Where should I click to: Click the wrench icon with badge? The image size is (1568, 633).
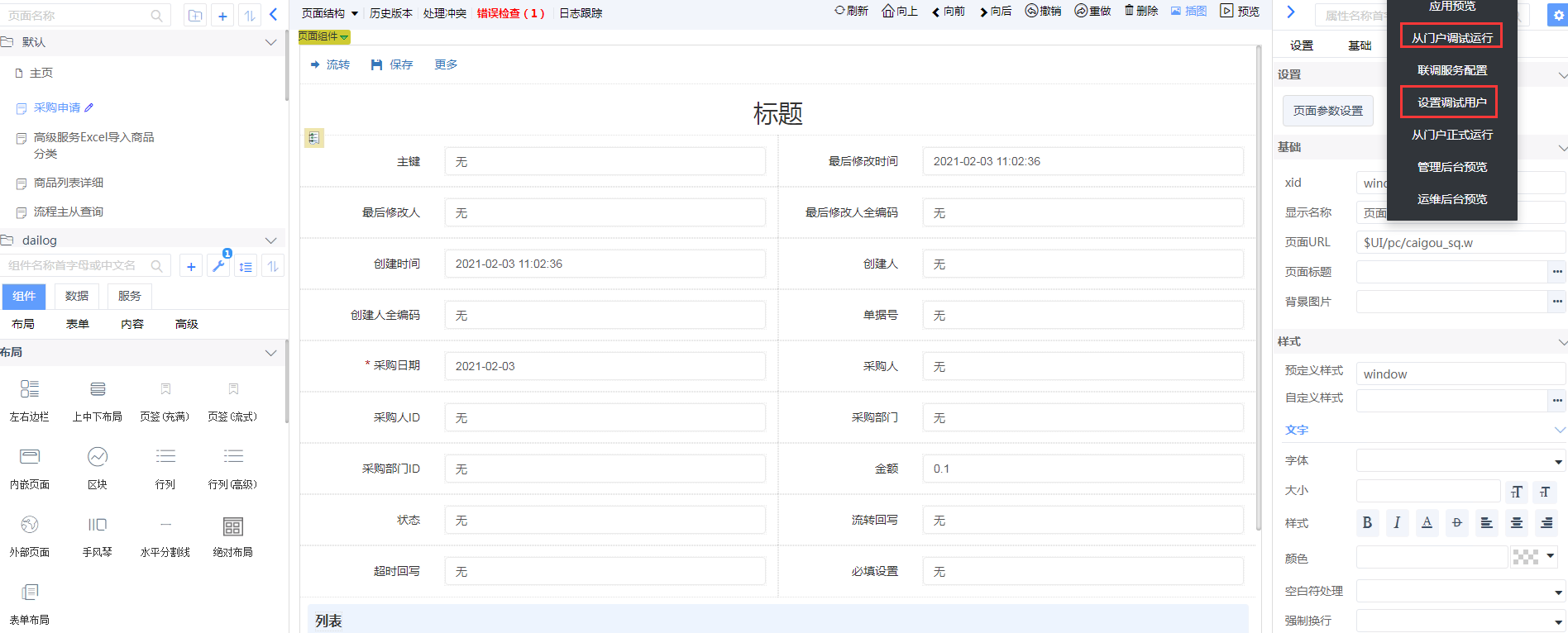(x=218, y=266)
